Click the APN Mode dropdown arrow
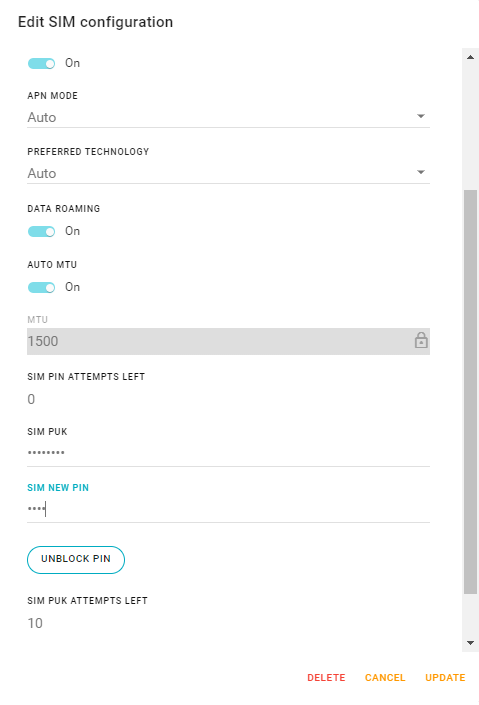 pyautogui.click(x=421, y=116)
